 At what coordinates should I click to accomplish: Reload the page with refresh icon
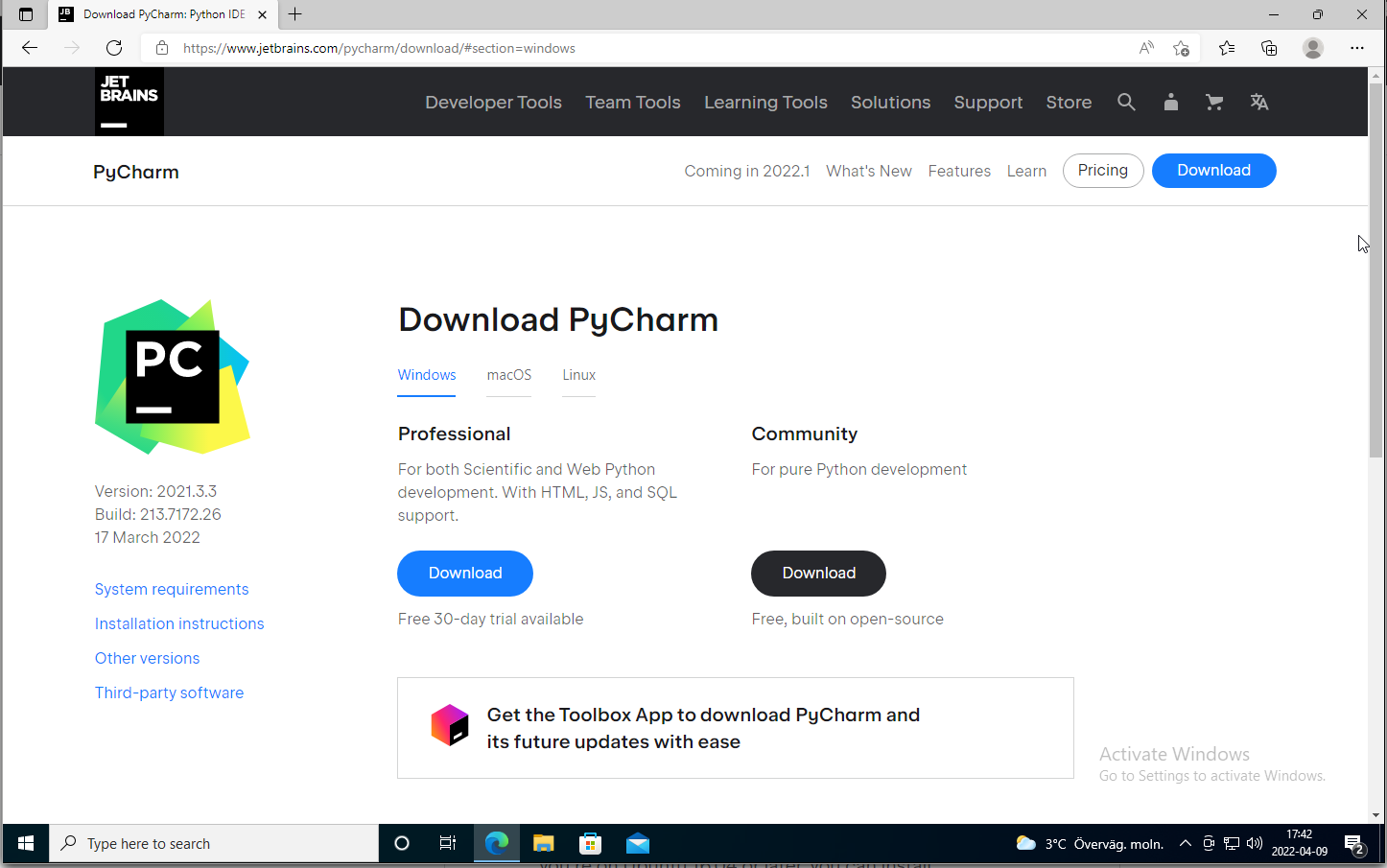(114, 48)
